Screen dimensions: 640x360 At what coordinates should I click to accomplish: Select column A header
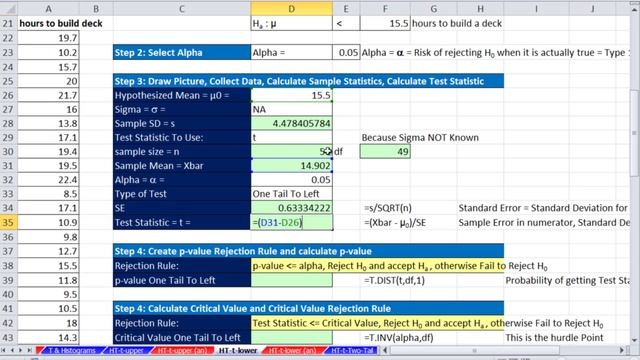pos(48,9)
